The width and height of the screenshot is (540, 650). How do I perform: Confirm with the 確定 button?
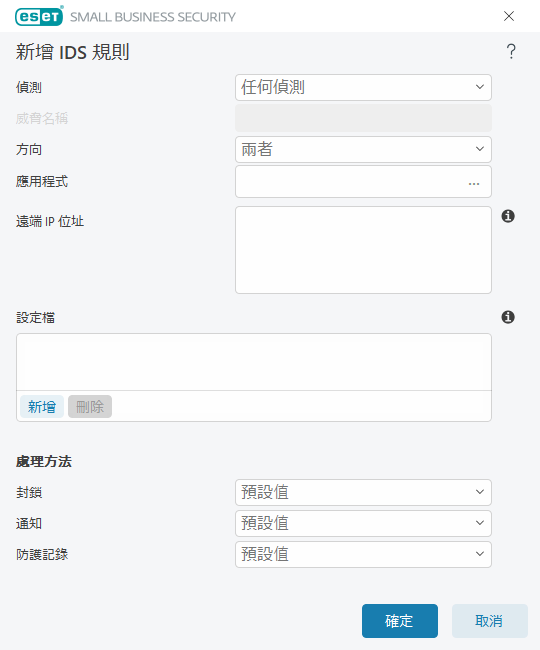[400, 621]
